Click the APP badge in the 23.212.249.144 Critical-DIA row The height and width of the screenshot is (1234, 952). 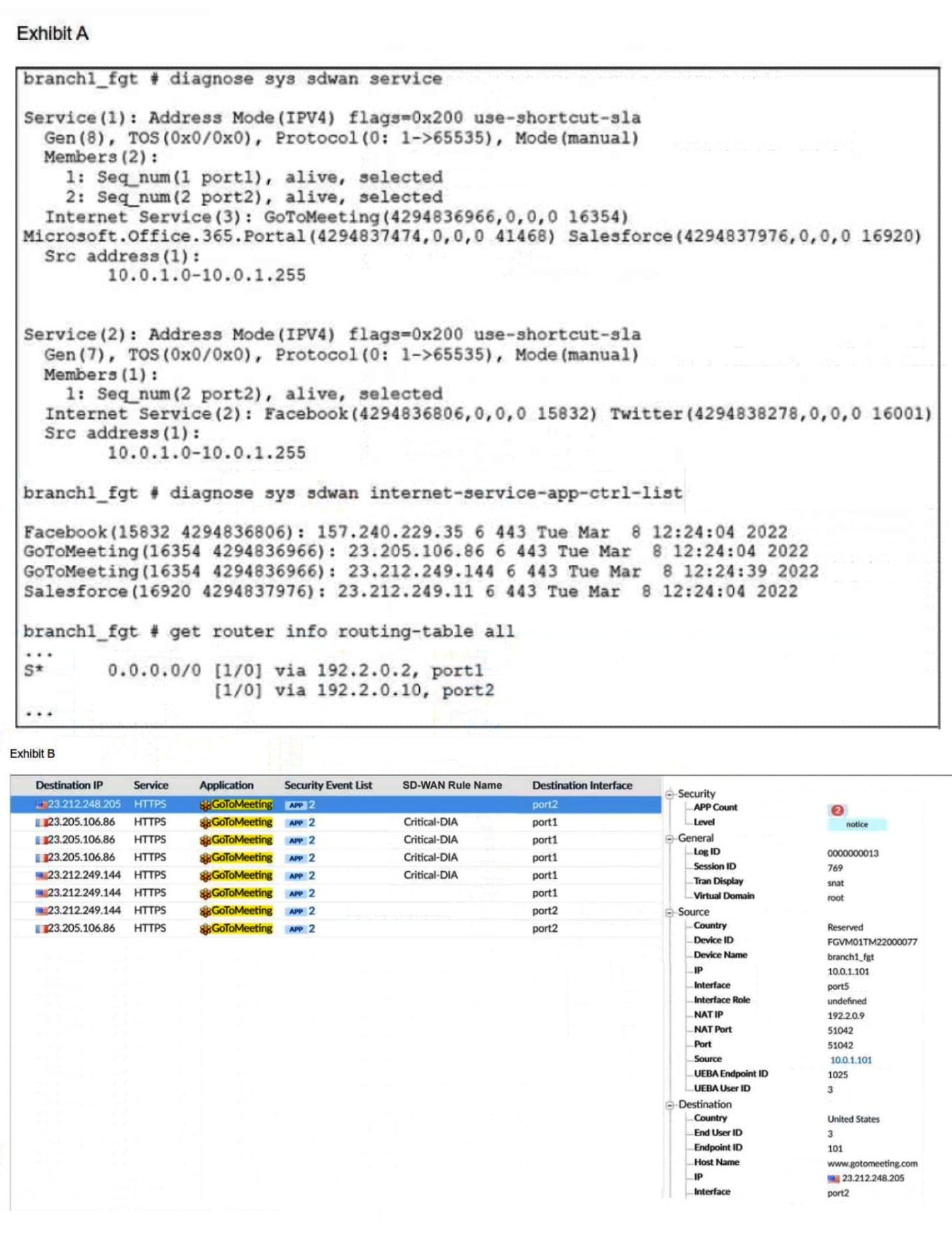click(295, 875)
